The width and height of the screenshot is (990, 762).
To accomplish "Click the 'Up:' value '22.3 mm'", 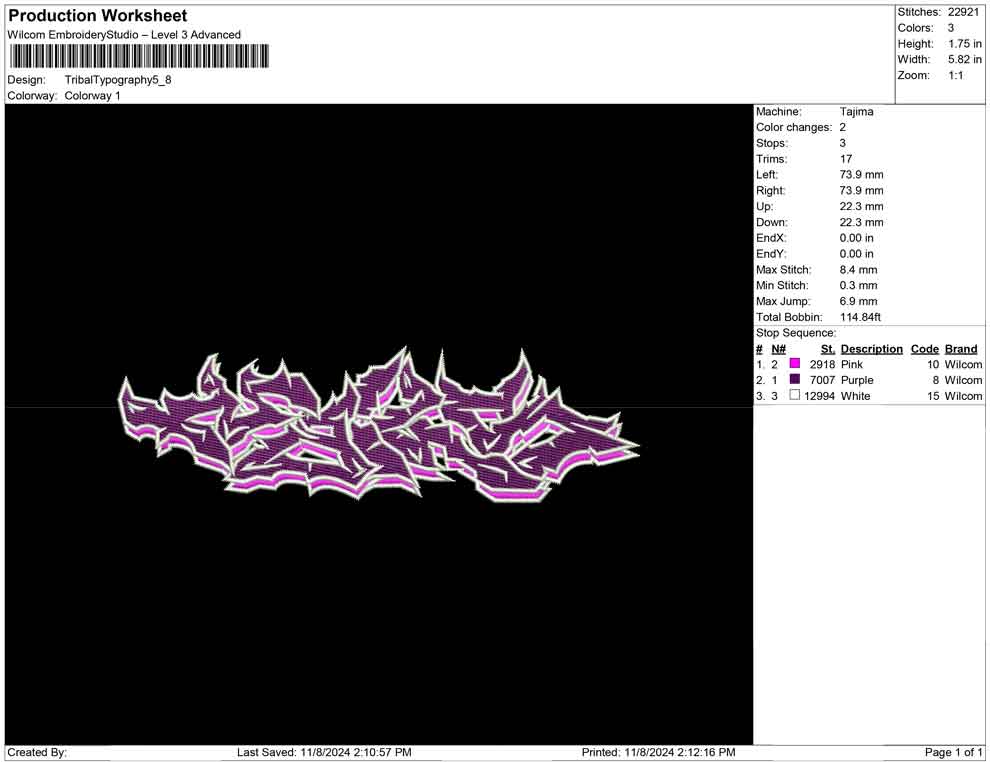I will (x=861, y=206).
